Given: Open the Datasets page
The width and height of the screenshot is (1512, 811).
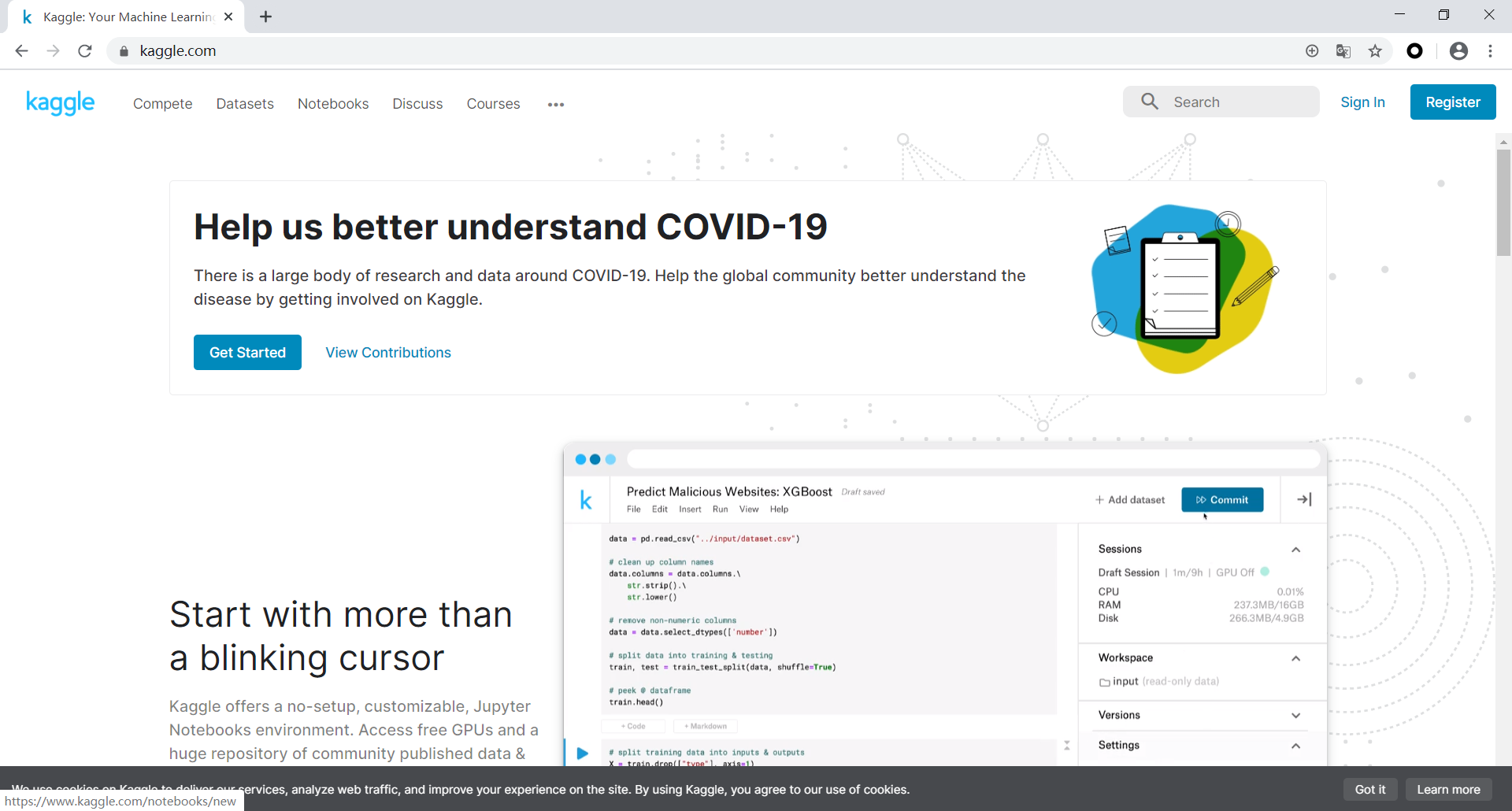Looking at the screenshot, I should tap(245, 104).
